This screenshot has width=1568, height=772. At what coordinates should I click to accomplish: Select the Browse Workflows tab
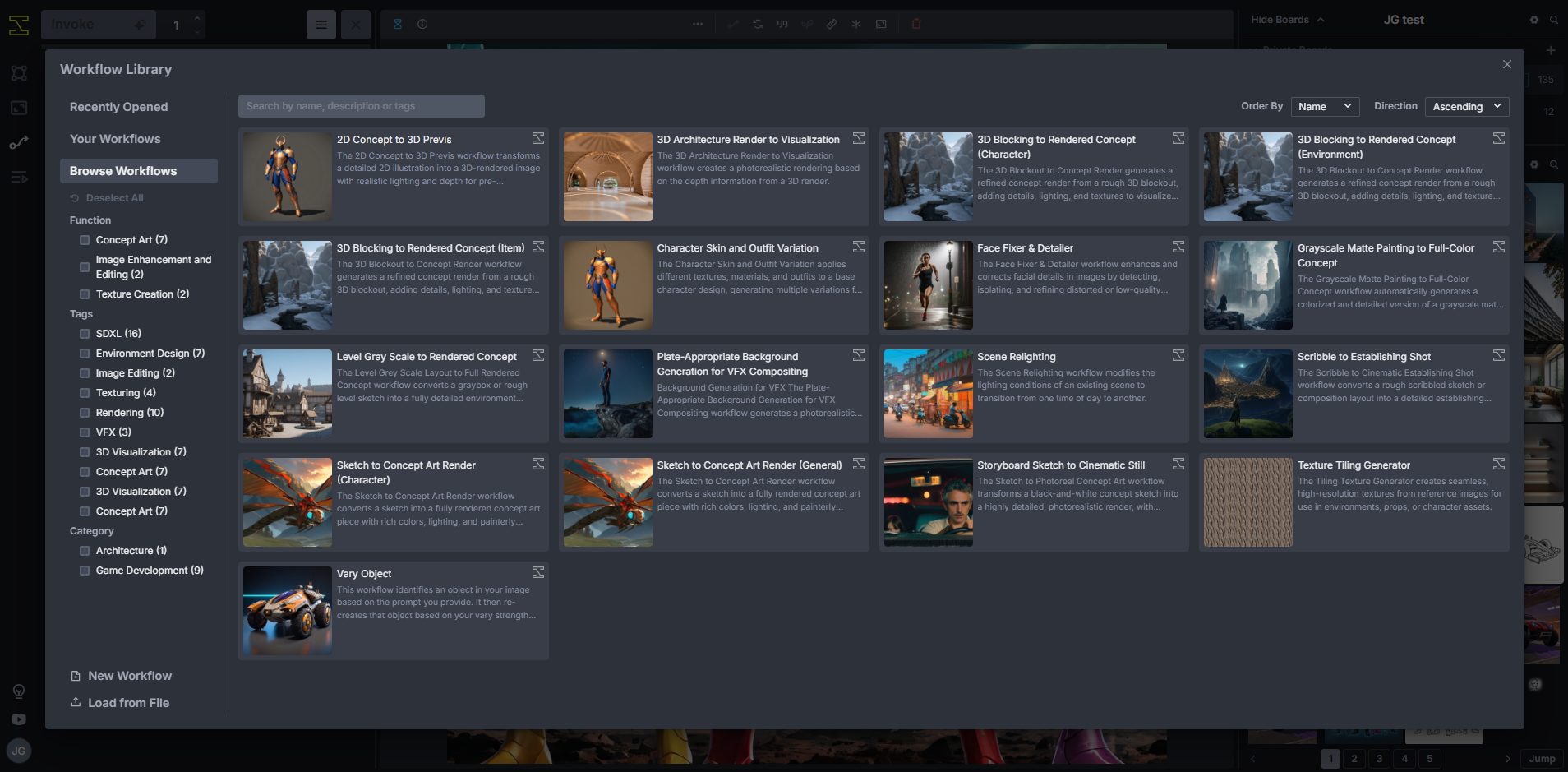tap(138, 171)
